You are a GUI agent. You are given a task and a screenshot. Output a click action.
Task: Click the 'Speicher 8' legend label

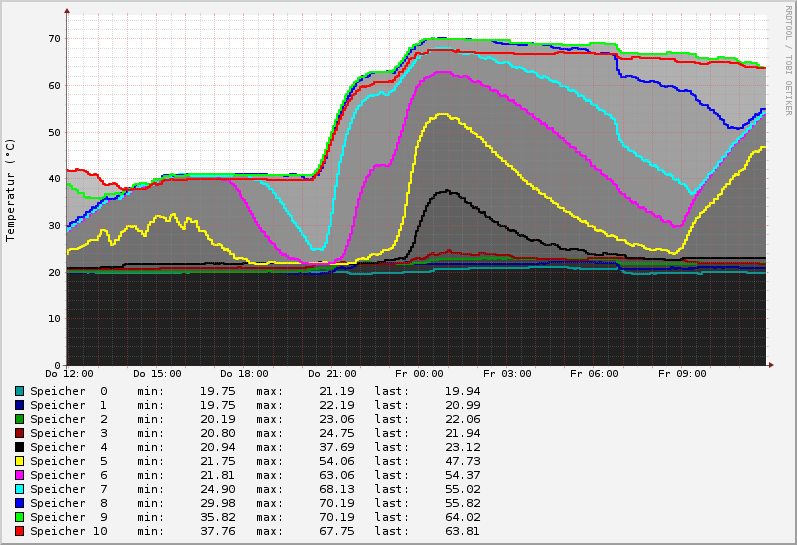[x=68, y=503]
